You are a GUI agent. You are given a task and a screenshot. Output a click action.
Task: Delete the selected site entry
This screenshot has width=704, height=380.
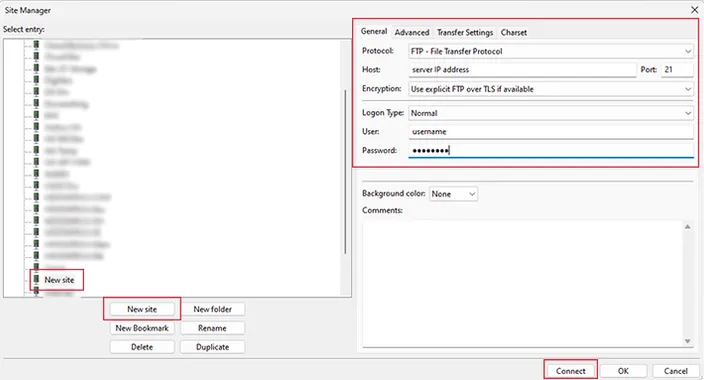(142, 347)
